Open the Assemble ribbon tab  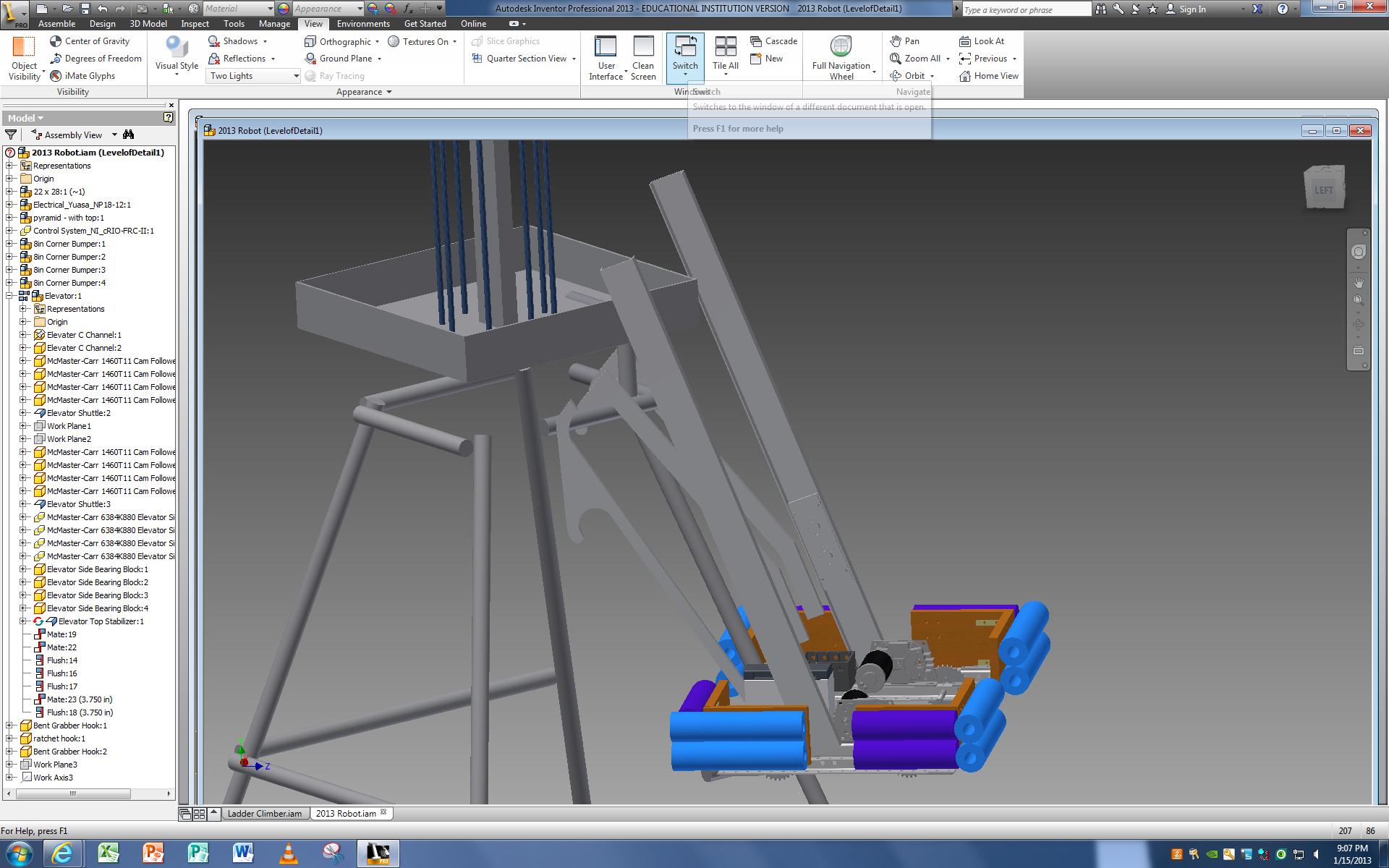coord(56,24)
